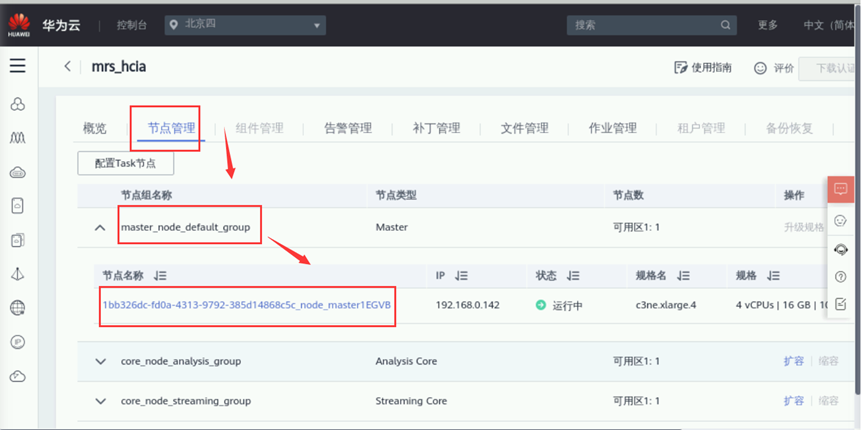
Task: Click the 评价 rating link
Action: (774, 68)
